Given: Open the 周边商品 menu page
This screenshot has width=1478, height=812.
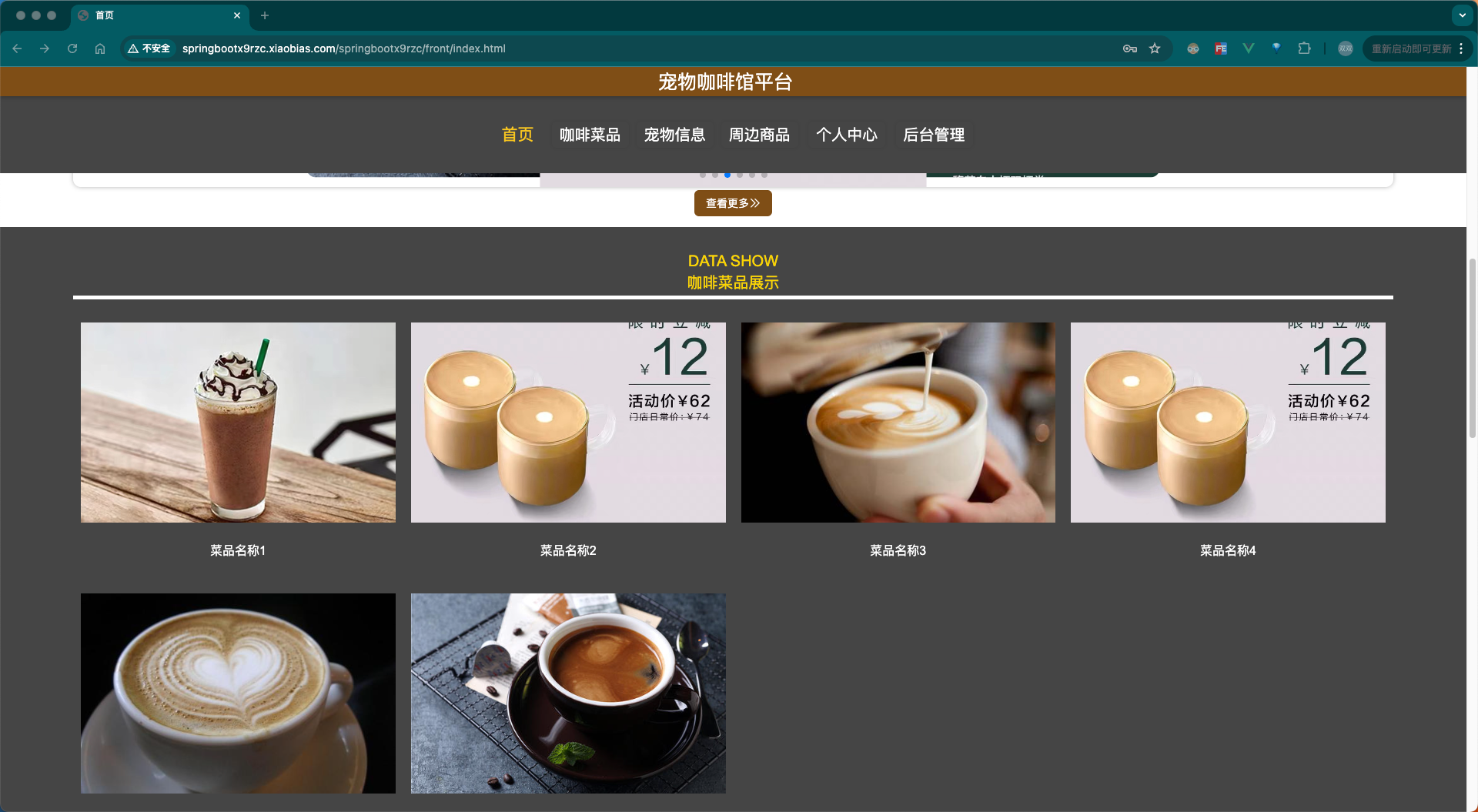Looking at the screenshot, I should point(759,135).
